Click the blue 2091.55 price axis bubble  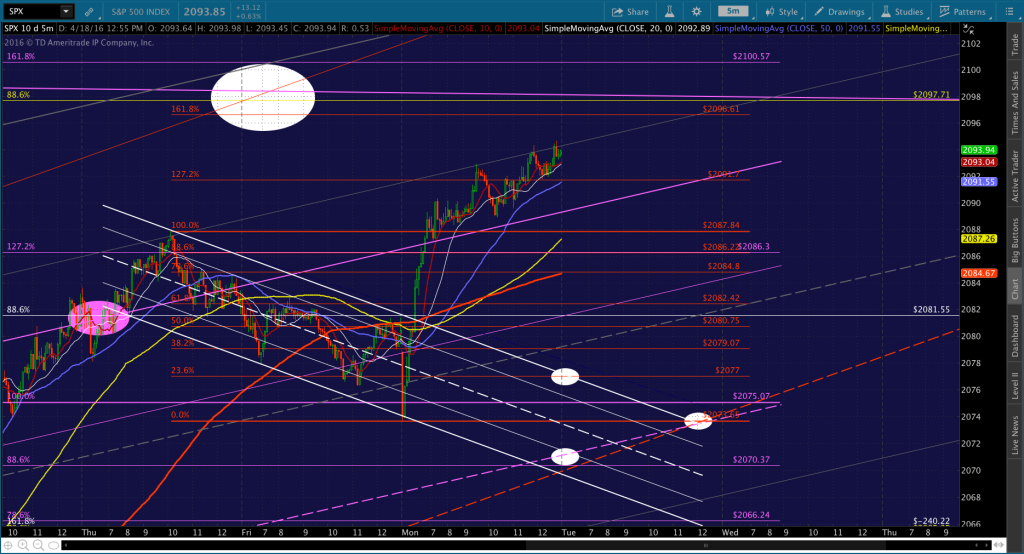tap(979, 182)
